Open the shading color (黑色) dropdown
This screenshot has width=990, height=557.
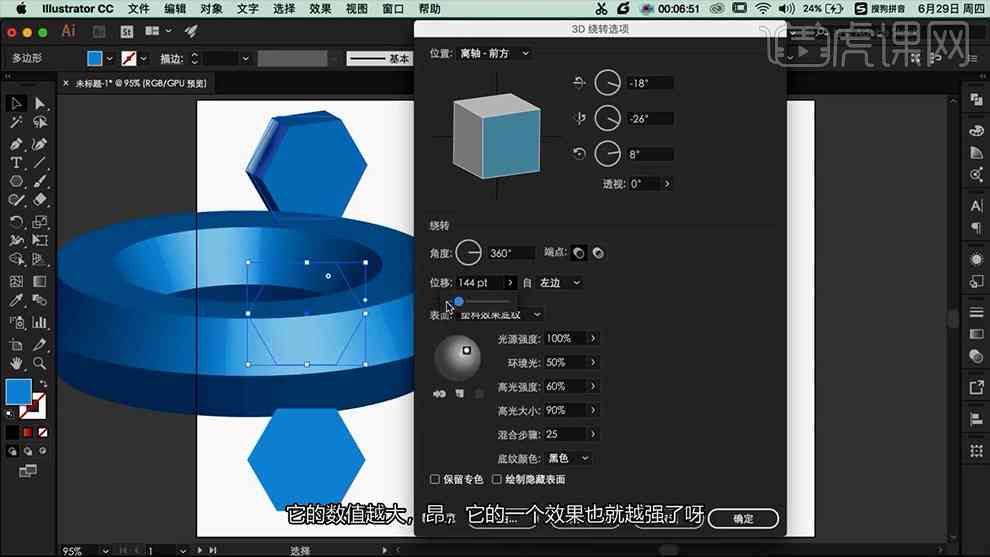pos(569,458)
